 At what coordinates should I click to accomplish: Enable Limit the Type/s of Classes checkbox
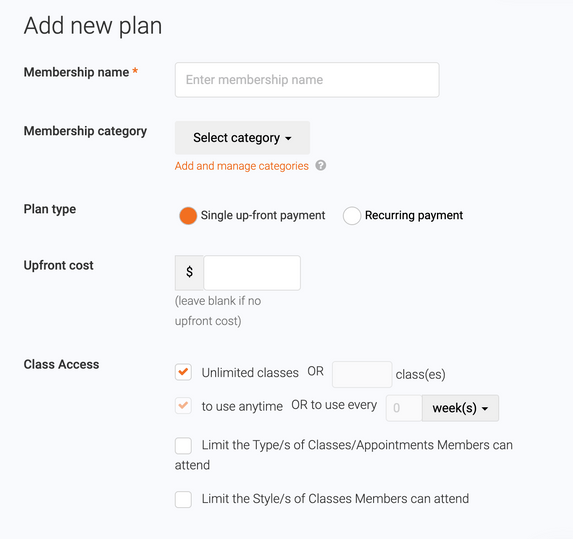183,445
